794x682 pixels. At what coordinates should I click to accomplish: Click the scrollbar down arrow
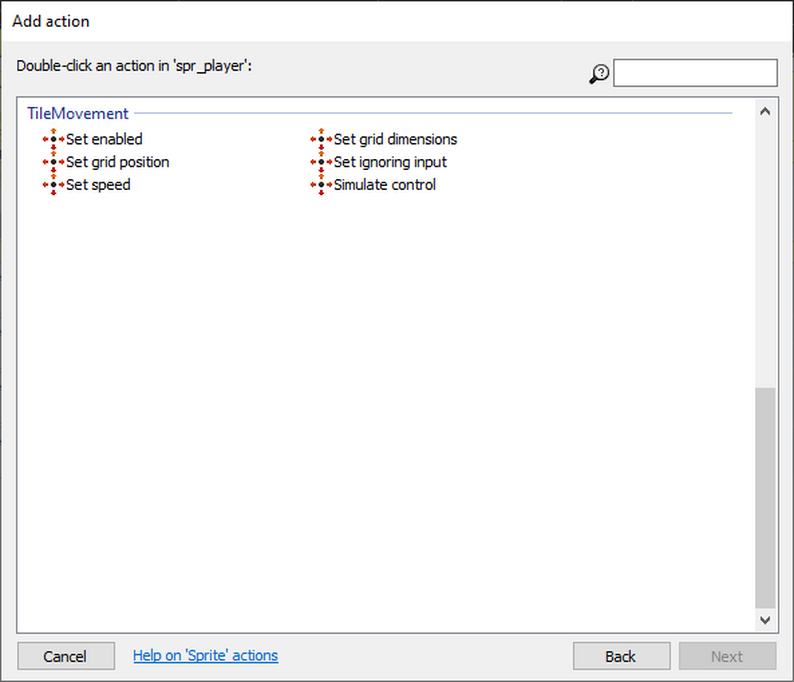[765, 620]
